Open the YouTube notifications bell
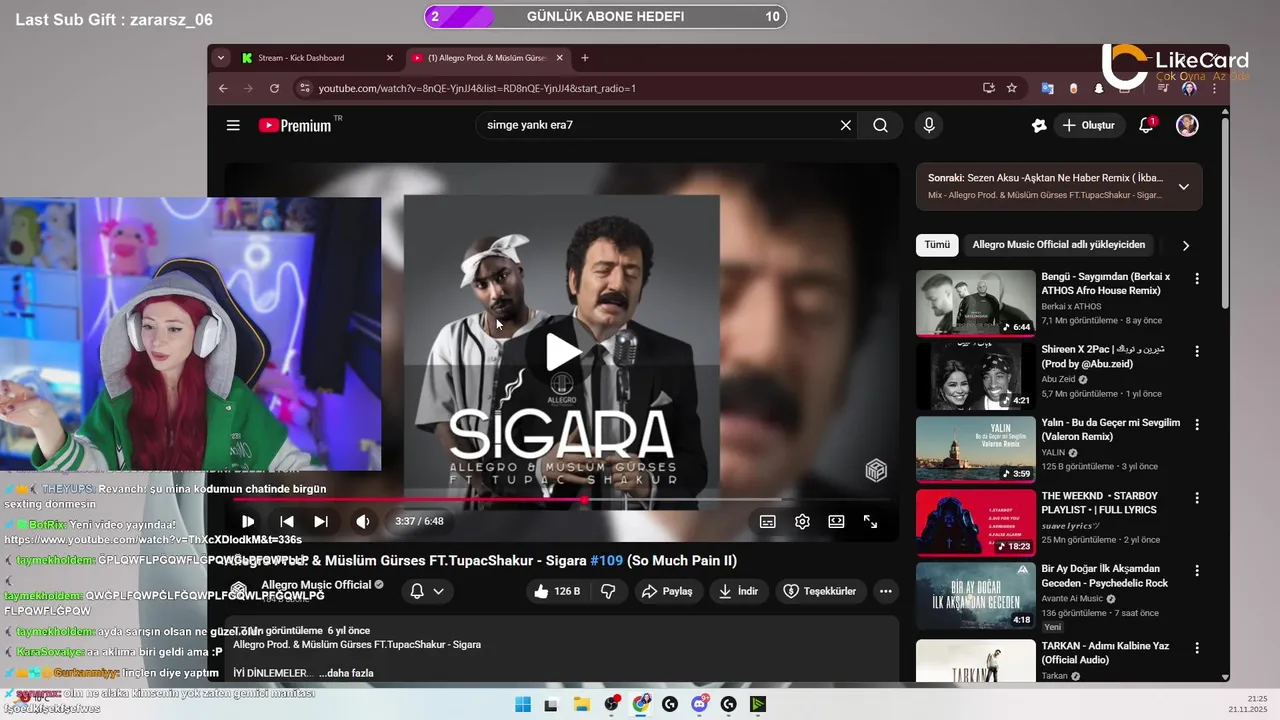The height and width of the screenshot is (720, 1280). tap(1146, 125)
